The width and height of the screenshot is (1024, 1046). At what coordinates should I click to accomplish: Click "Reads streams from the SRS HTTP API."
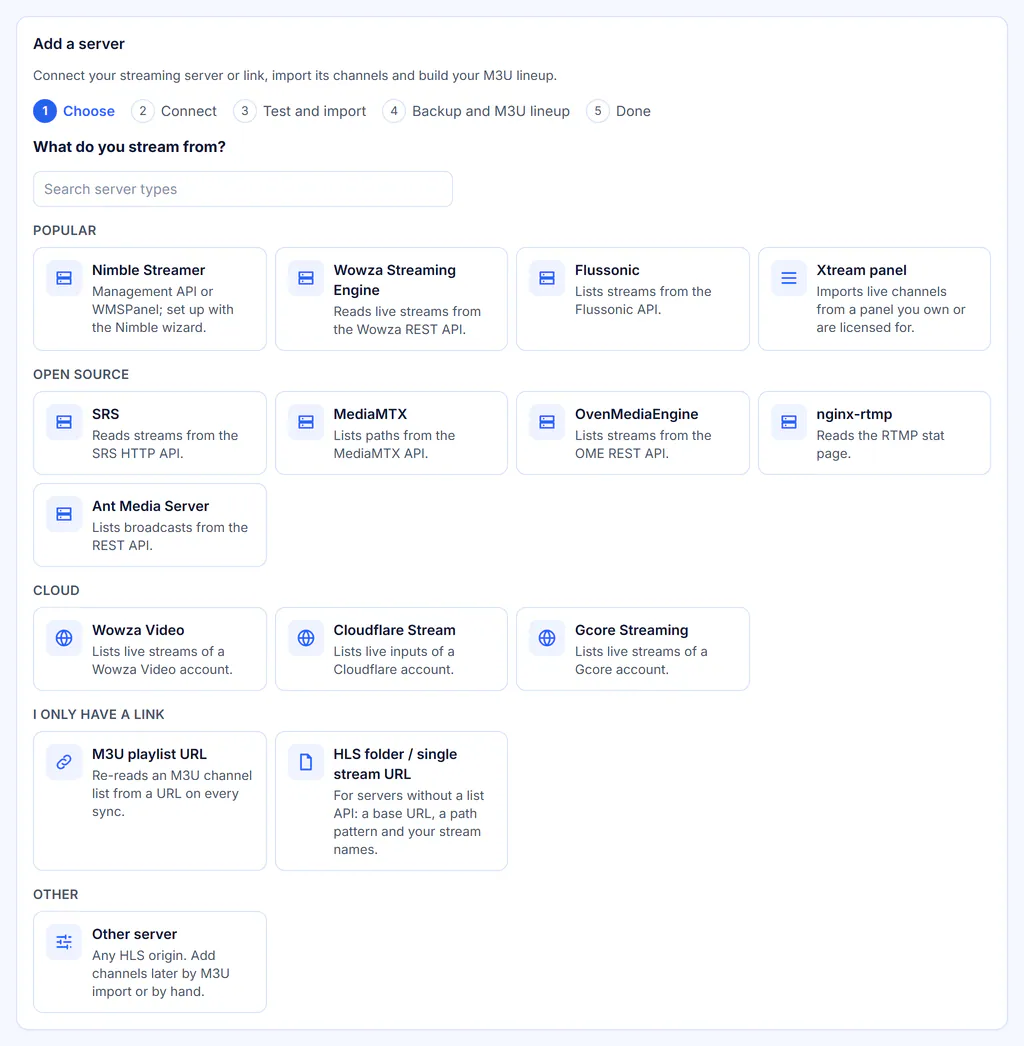pyautogui.click(x=165, y=444)
